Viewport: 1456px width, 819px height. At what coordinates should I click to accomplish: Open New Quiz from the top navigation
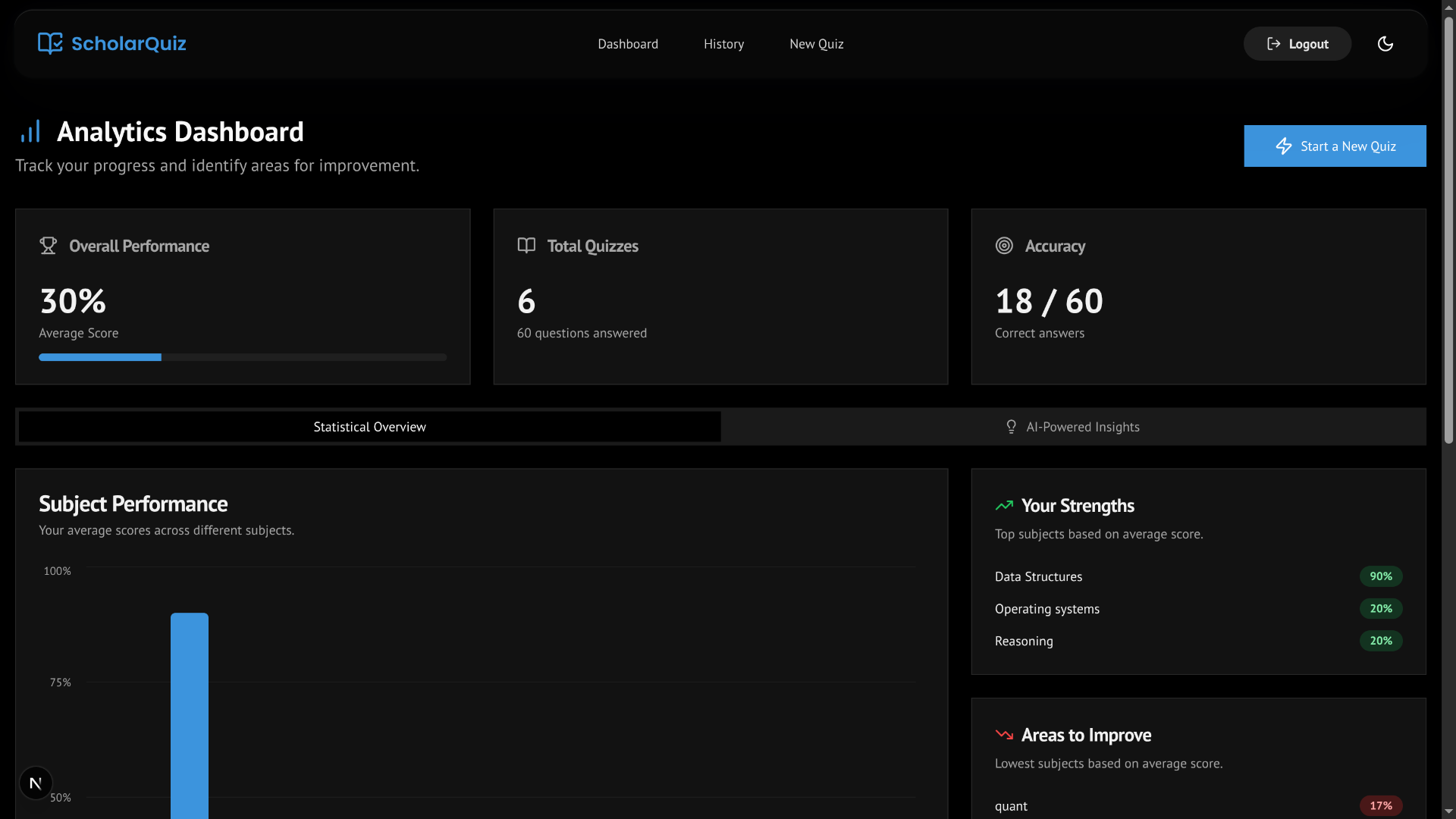816,43
